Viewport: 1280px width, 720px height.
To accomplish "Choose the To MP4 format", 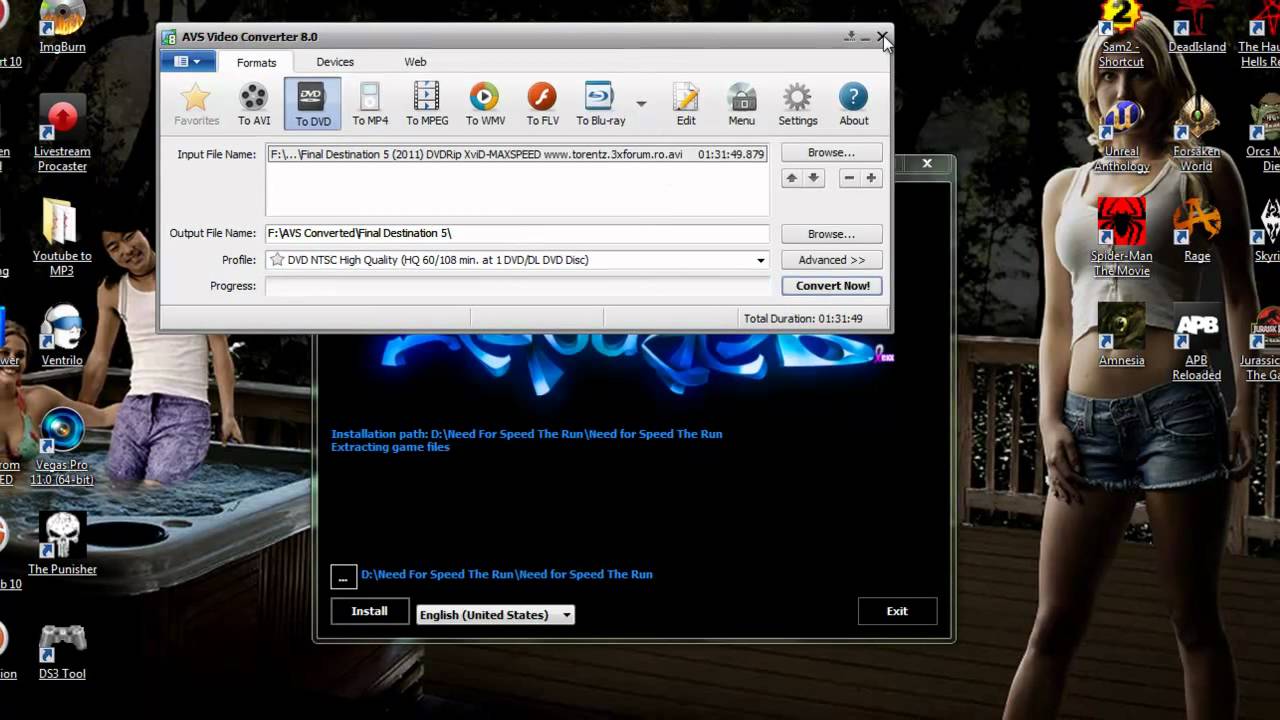I will click(370, 104).
